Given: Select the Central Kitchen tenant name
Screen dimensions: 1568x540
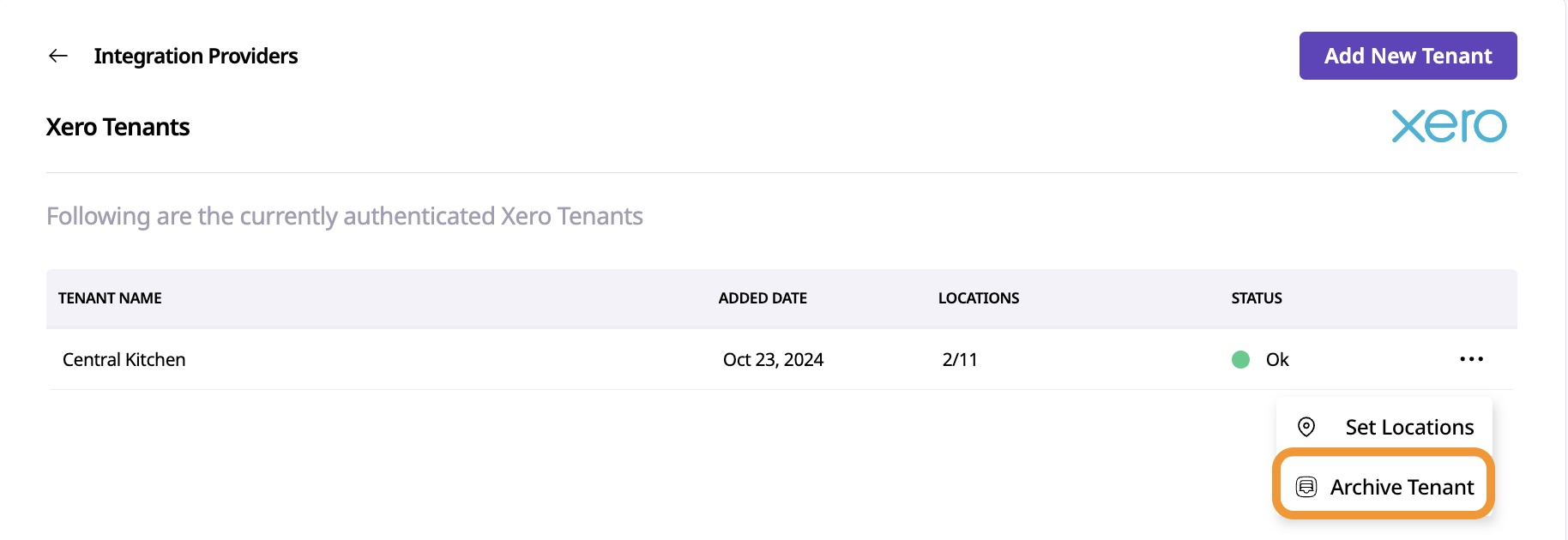Looking at the screenshot, I should [124, 360].
